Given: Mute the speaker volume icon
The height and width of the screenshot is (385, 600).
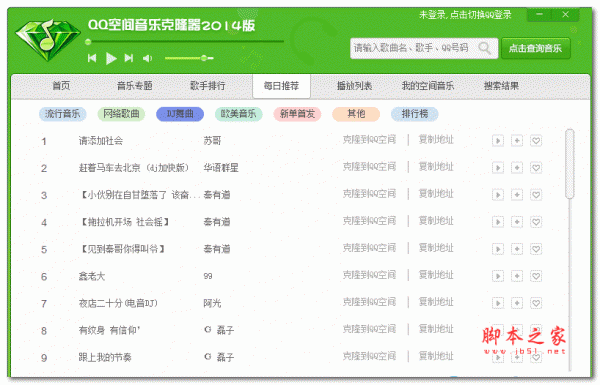Looking at the screenshot, I should (x=147, y=58).
